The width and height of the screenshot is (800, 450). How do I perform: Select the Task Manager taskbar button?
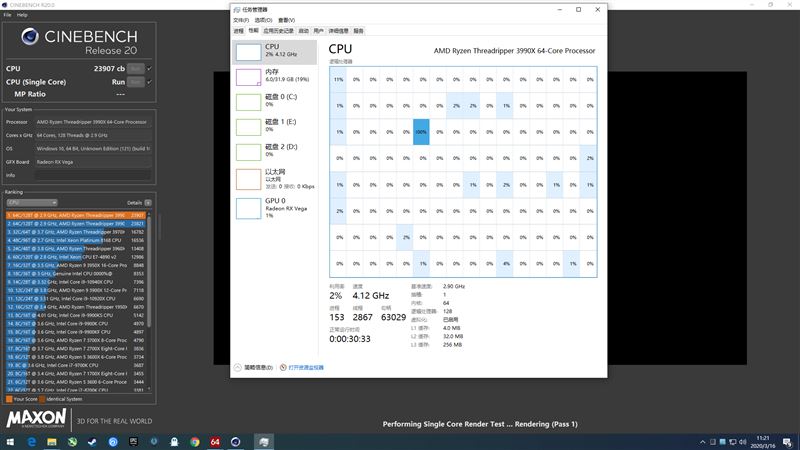(x=264, y=442)
